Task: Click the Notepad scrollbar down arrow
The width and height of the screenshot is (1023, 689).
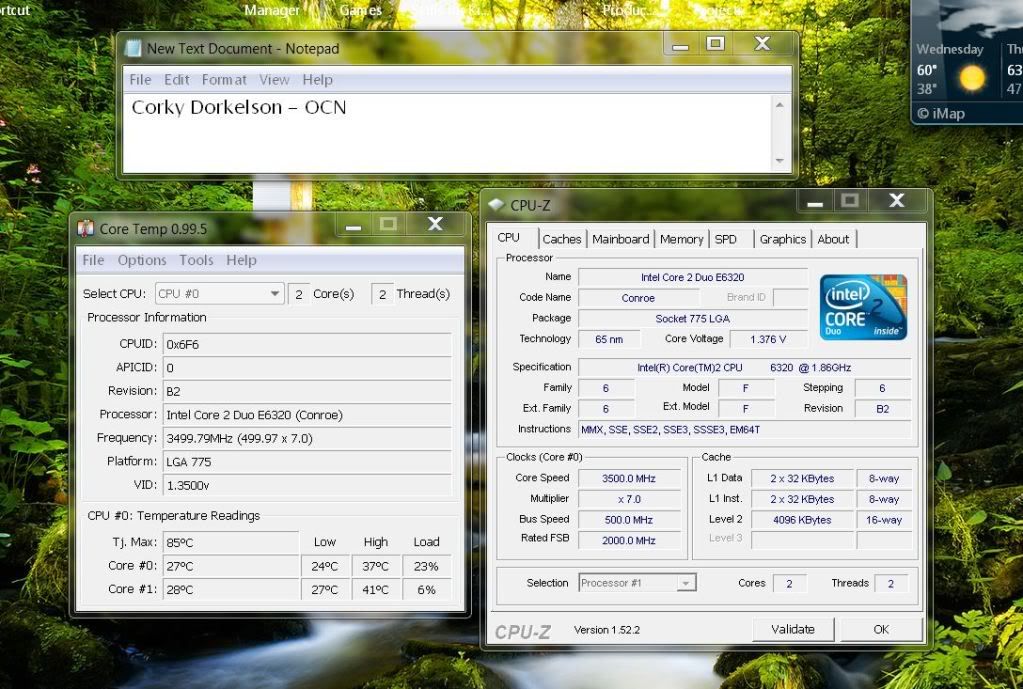Action: click(x=779, y=161)
